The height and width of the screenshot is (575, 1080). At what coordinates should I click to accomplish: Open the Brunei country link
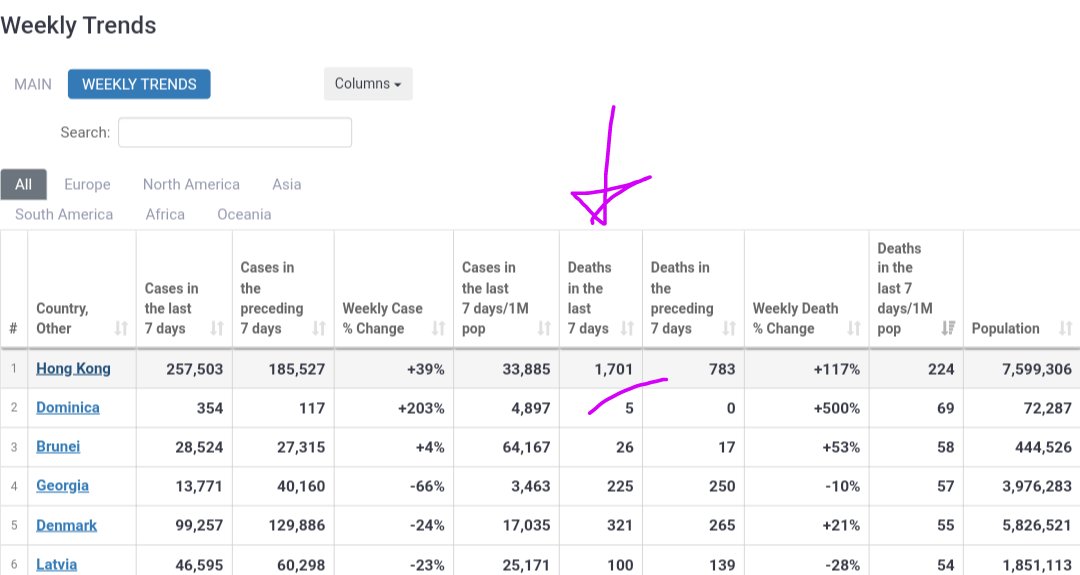pyautogui.click(x=58, y=447)
